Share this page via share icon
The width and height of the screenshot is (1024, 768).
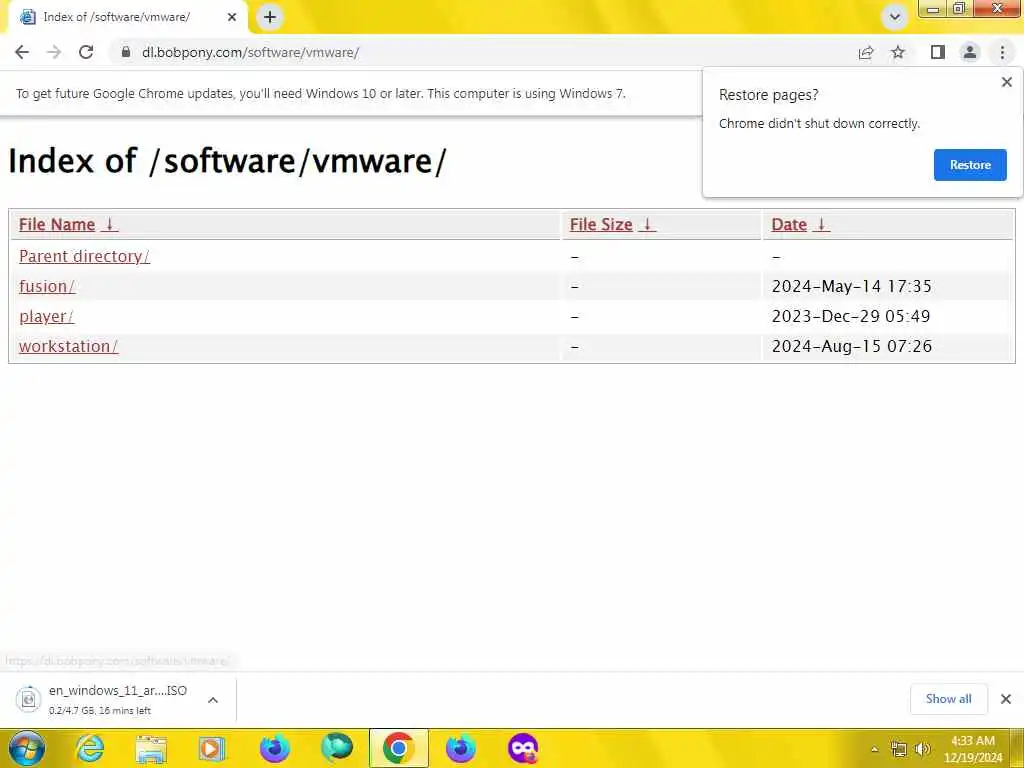pyautogui.click(x=866, y=52)
